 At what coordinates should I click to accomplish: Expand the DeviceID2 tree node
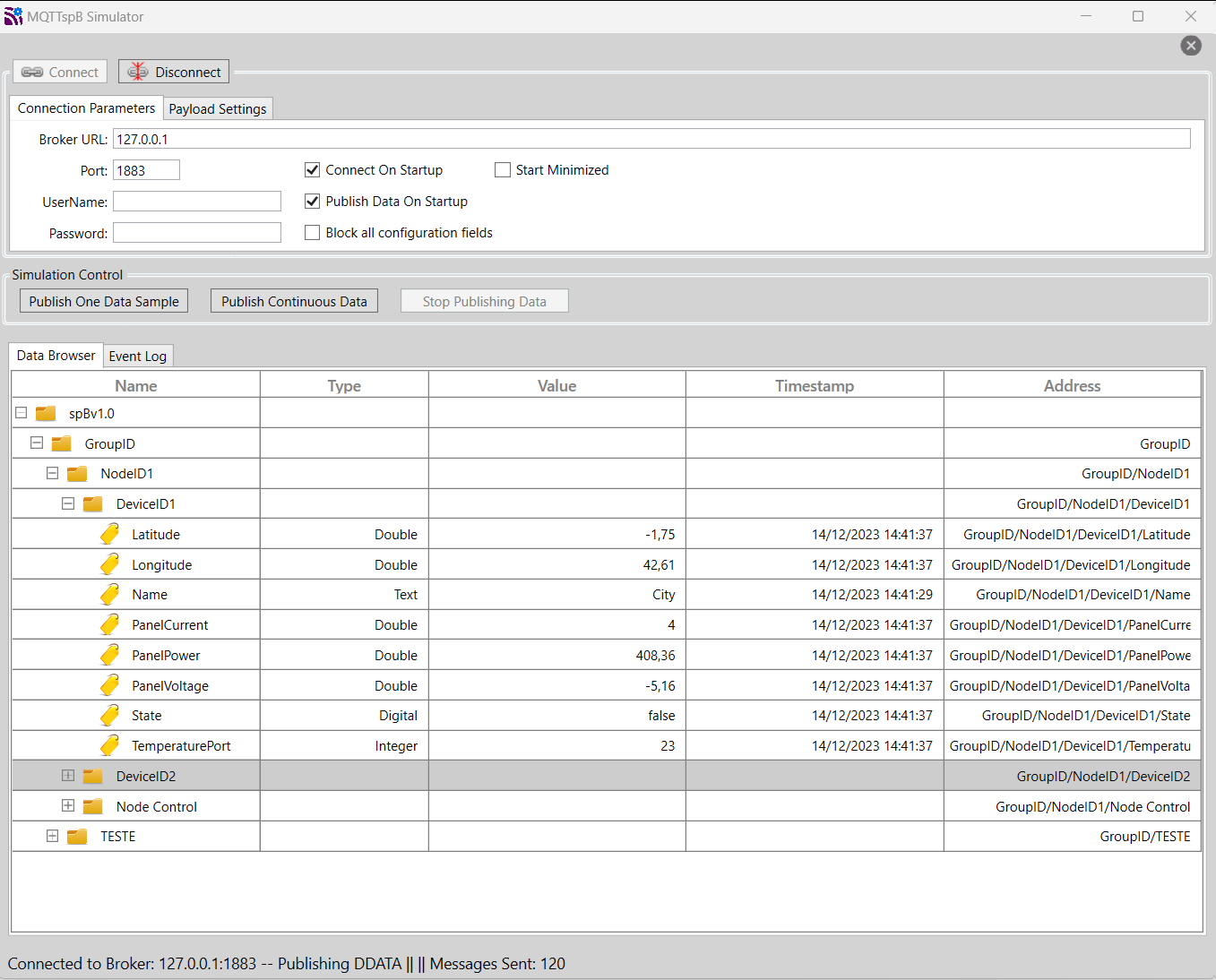(68, 776)
